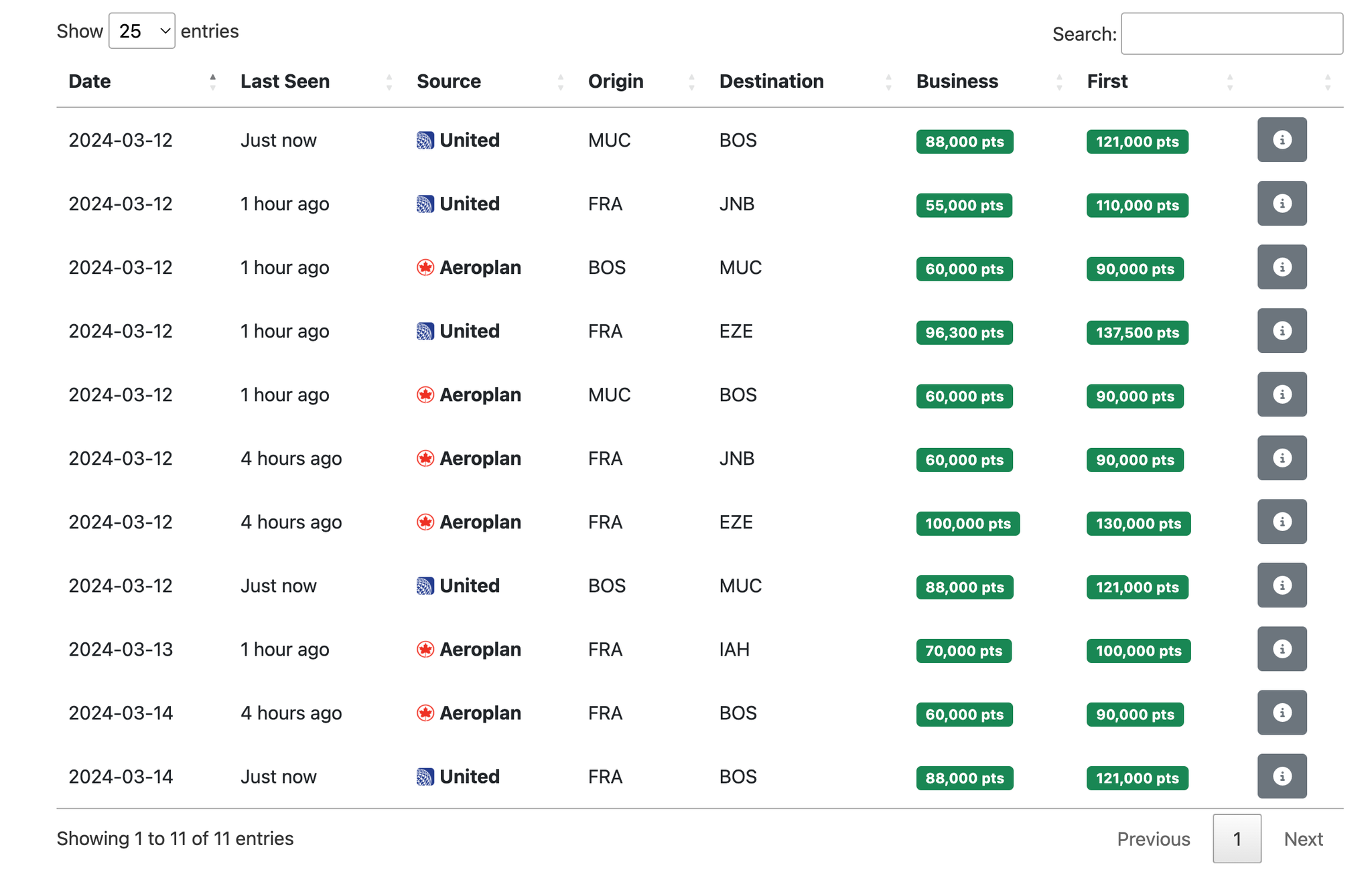Click the Destination column sort arrows

[x=889, y=81]
